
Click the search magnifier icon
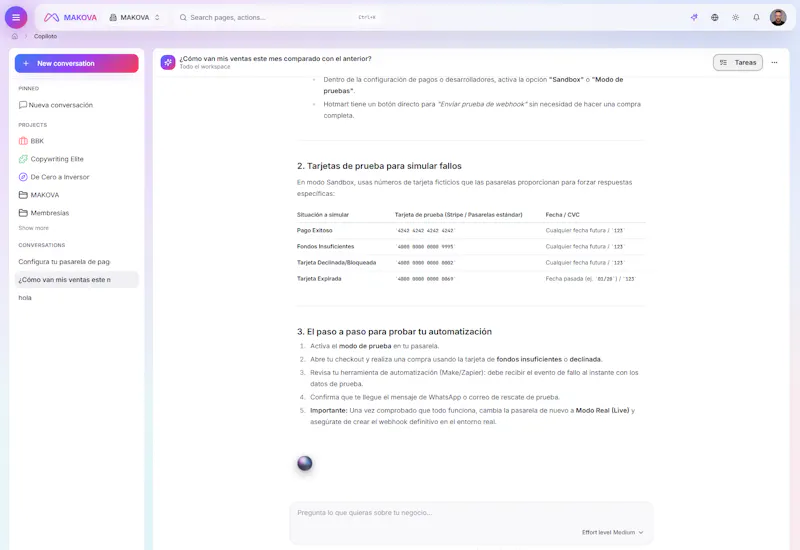pos(183,17)
